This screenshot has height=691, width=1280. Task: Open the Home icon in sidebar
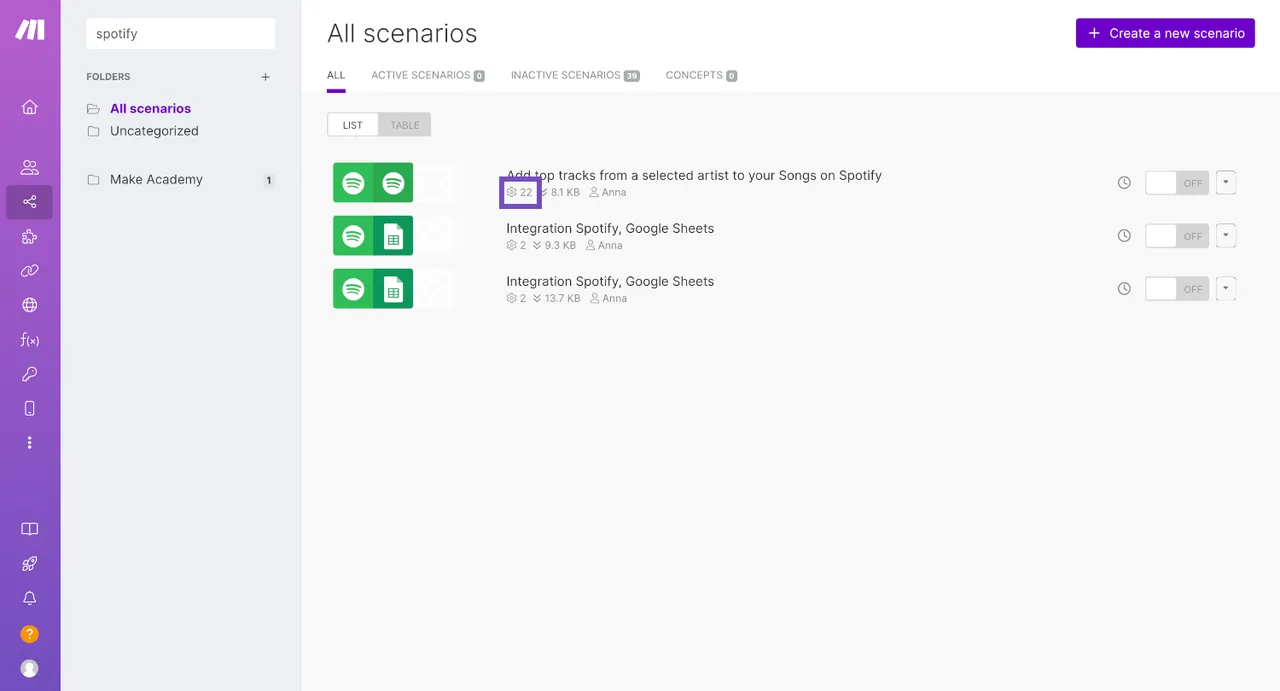coord(30,107)
